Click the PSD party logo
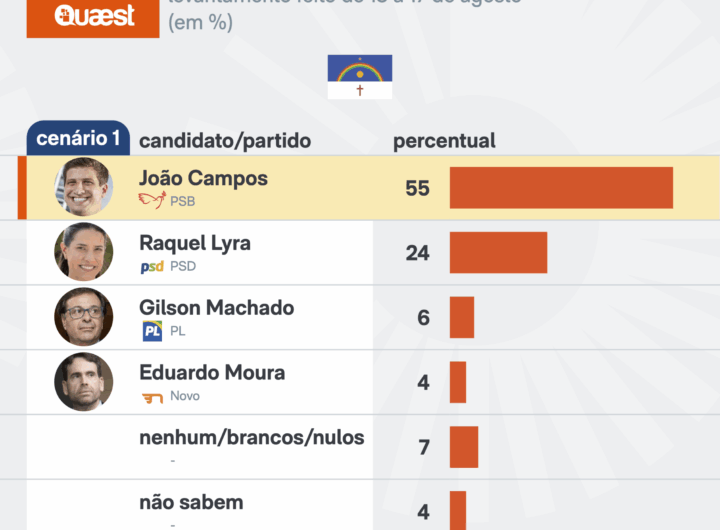The image size is (720, 530). click(152, 266)
